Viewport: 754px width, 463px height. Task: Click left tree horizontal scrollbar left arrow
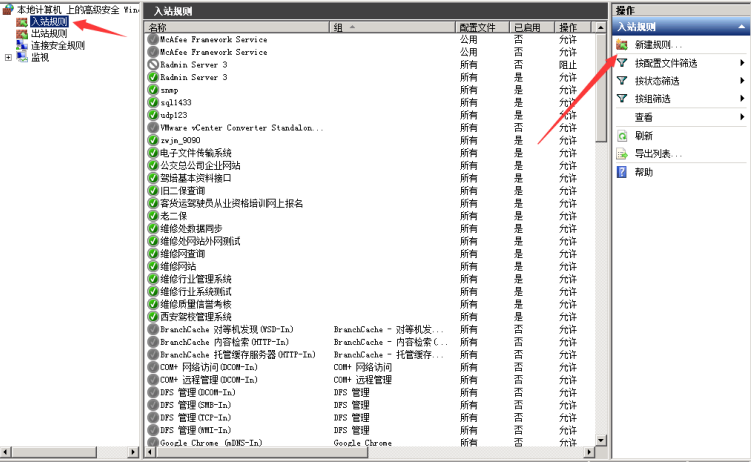coord(6,452)
